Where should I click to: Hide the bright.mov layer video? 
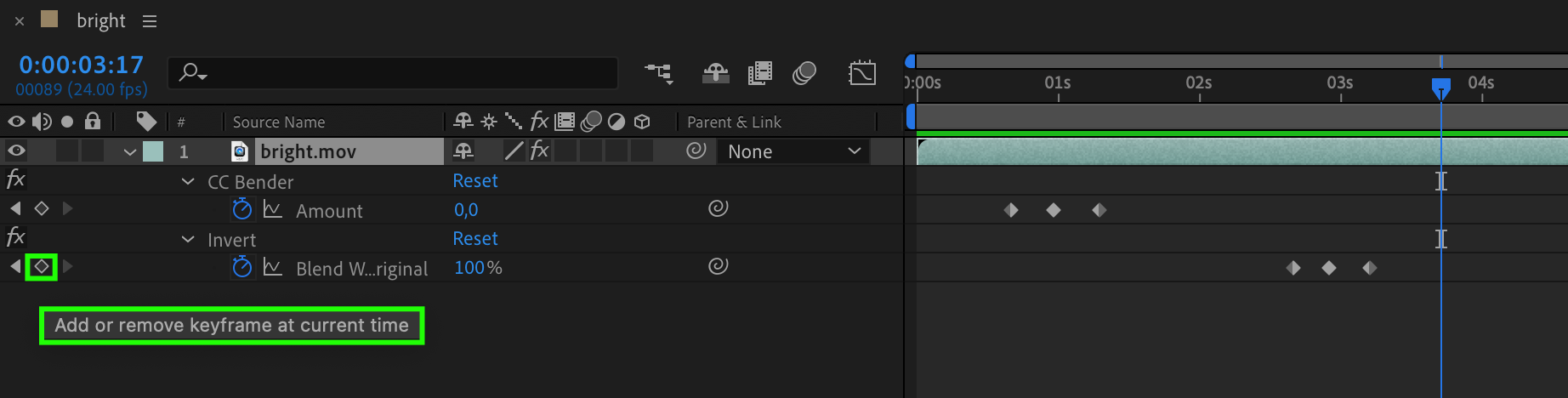[16, 151]
